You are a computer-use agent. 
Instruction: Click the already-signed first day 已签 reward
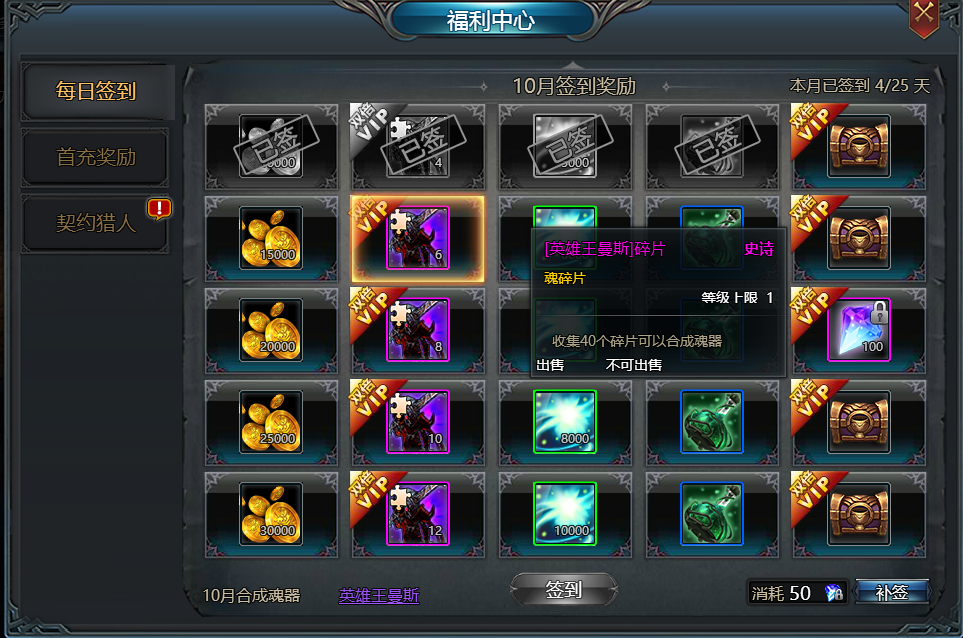point(271,146)
